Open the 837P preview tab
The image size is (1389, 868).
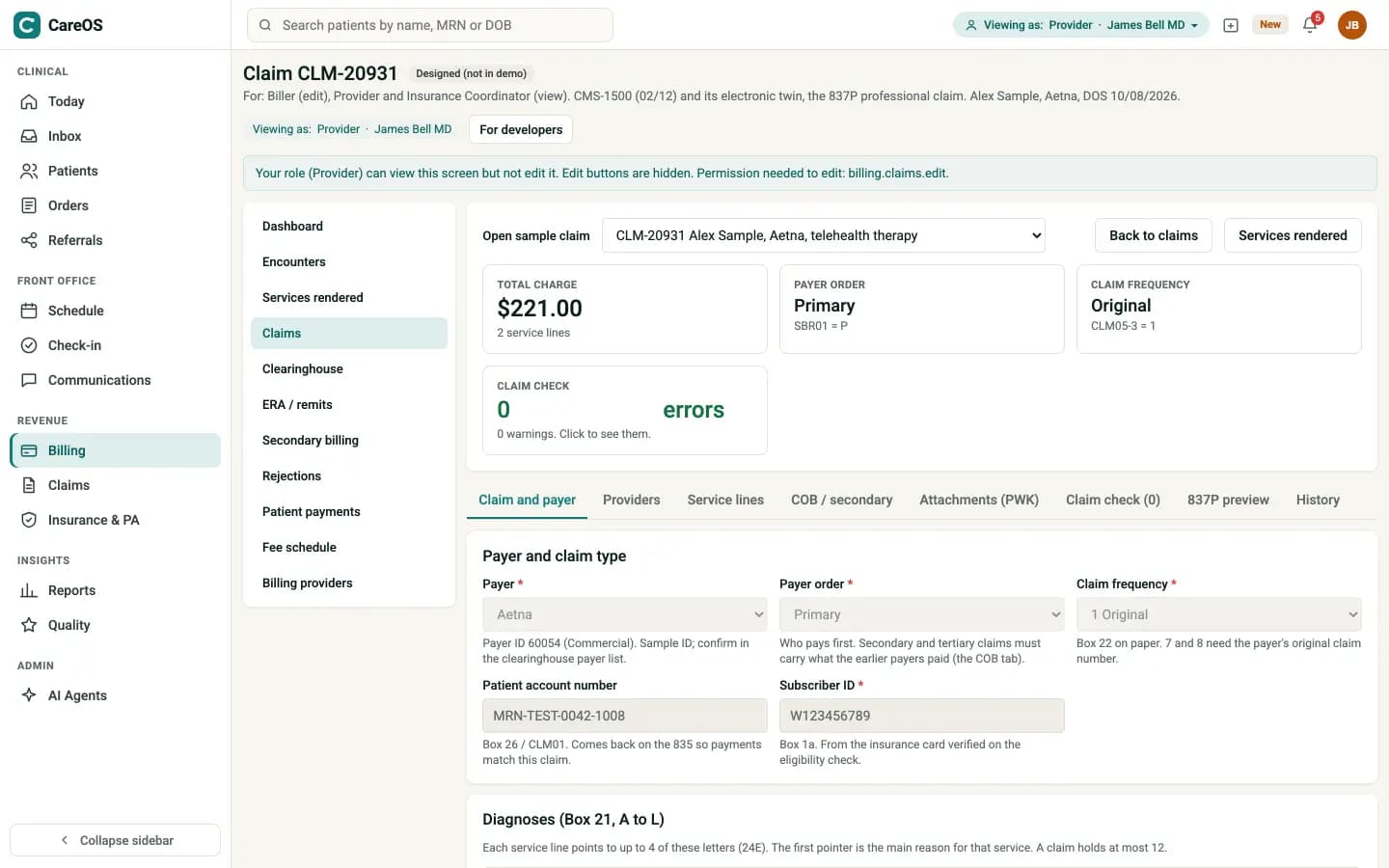click(1228, 500)
